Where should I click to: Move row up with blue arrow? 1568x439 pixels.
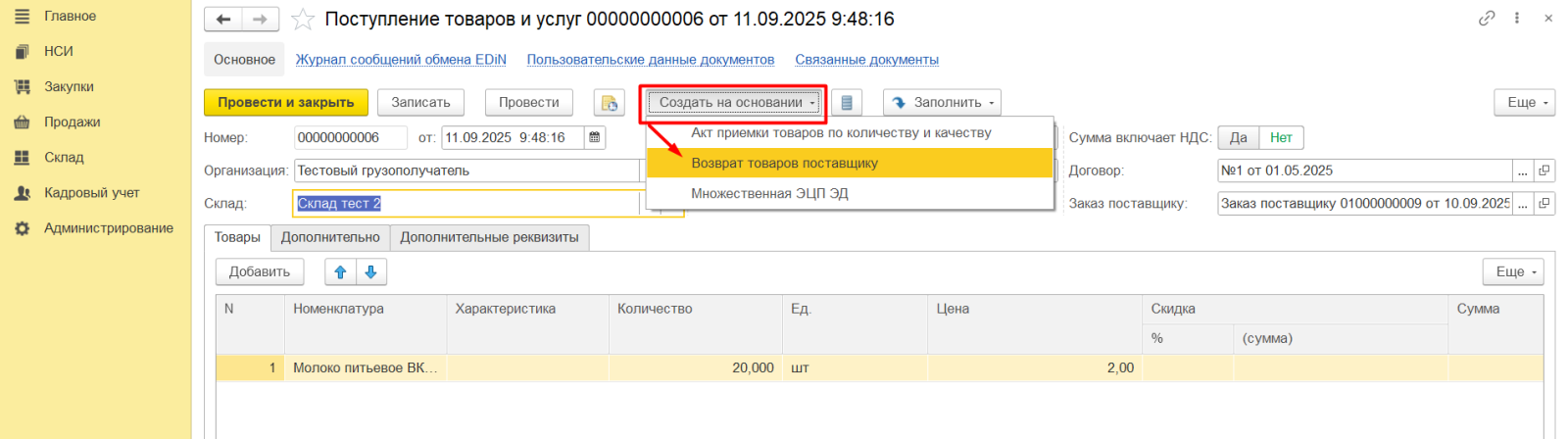[x=340, y=272]
